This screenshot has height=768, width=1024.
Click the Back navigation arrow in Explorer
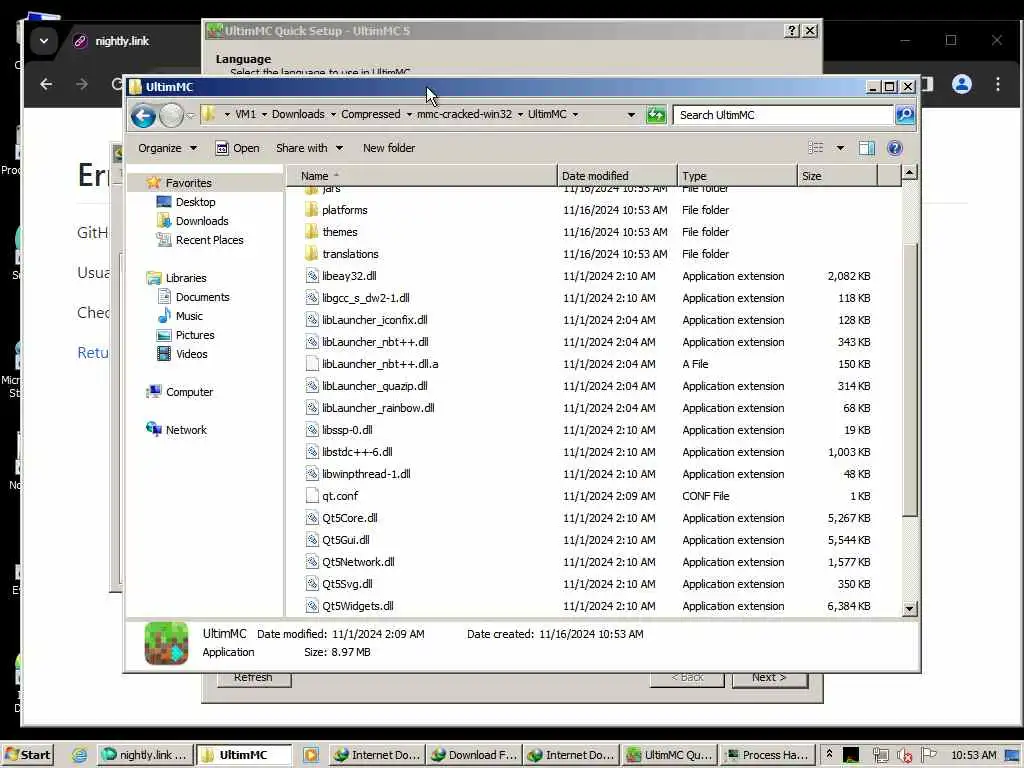pyautogui.click(x=143, y=116)
